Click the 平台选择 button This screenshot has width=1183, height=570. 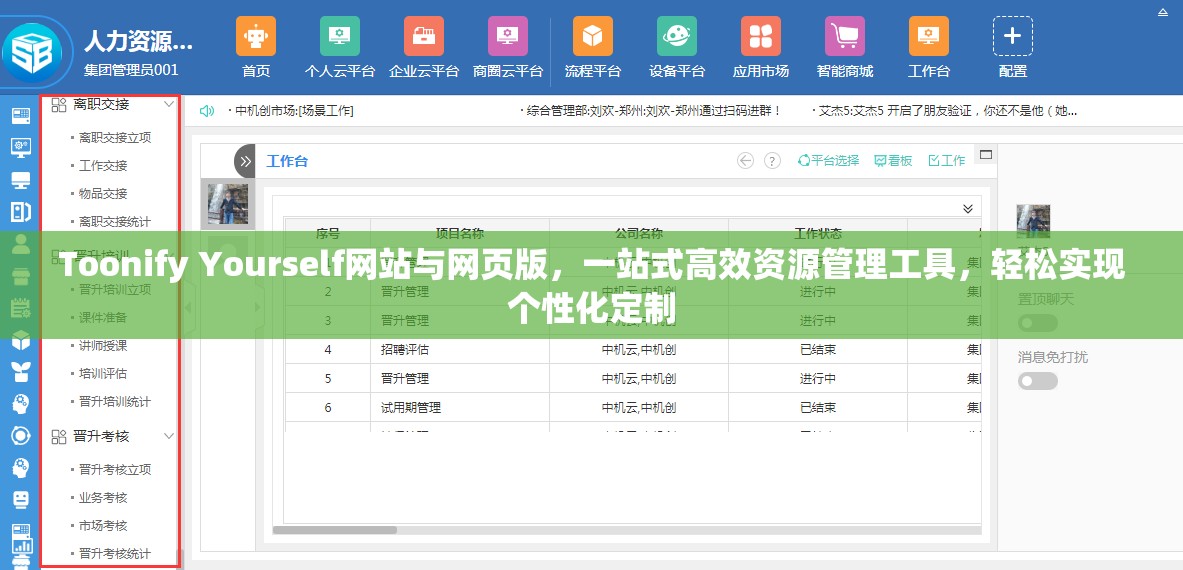[x=828, y=161]
